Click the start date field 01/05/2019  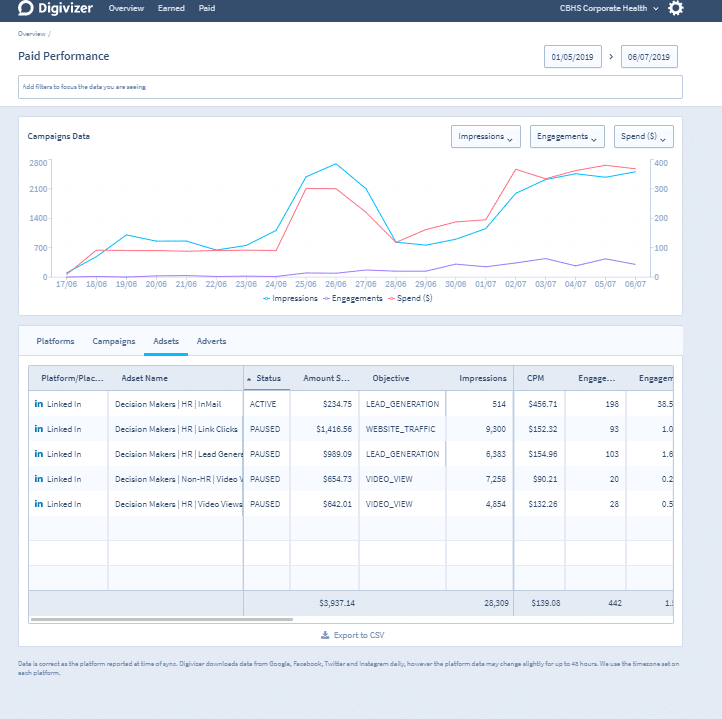(x=573, y=57)
